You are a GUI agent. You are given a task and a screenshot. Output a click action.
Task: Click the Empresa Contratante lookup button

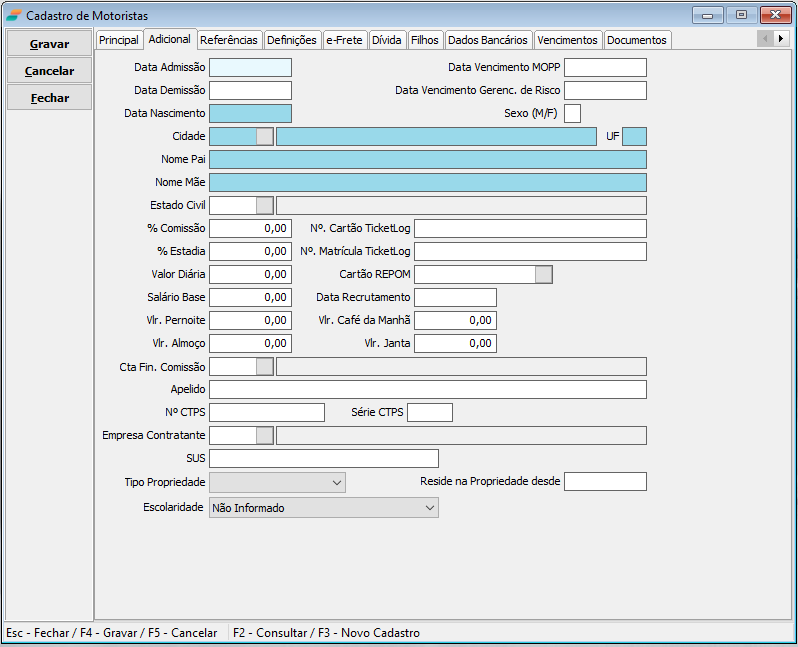click(264, 436)
